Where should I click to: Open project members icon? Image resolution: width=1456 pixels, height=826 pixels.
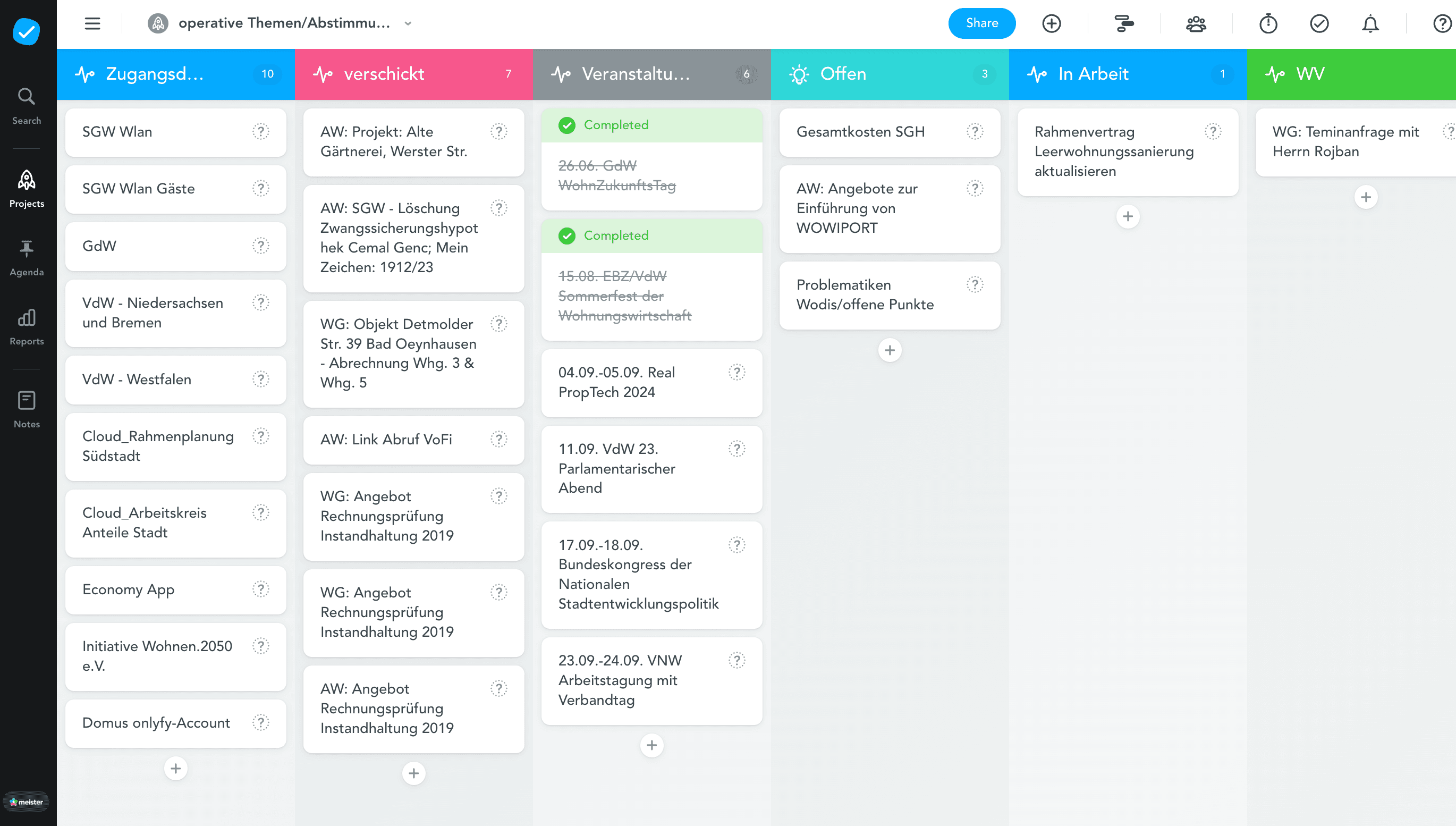(1196, 24)
